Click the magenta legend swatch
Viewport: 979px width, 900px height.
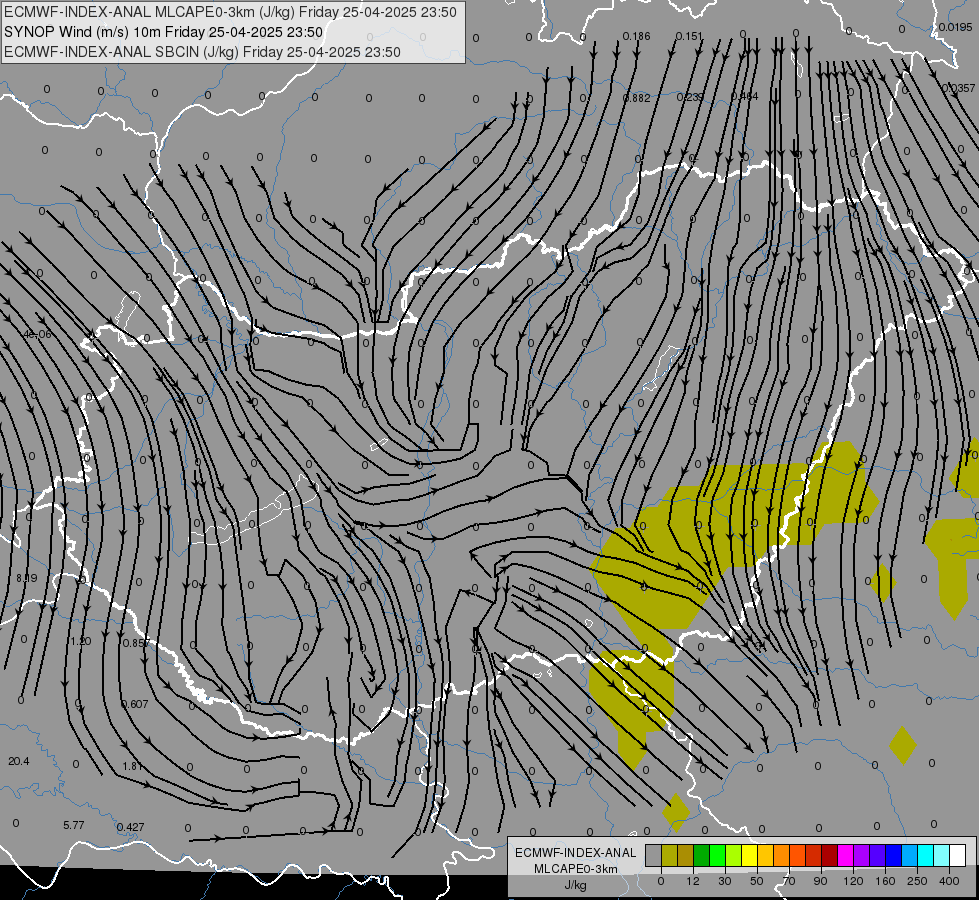pyautogui.click(x=845, y=855)
